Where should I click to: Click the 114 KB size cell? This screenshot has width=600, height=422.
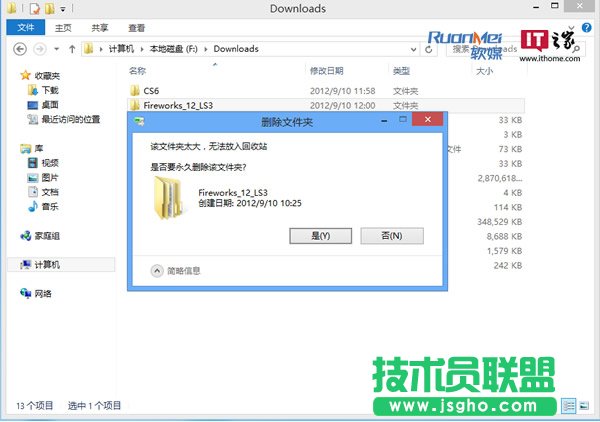tap(508, 207)
